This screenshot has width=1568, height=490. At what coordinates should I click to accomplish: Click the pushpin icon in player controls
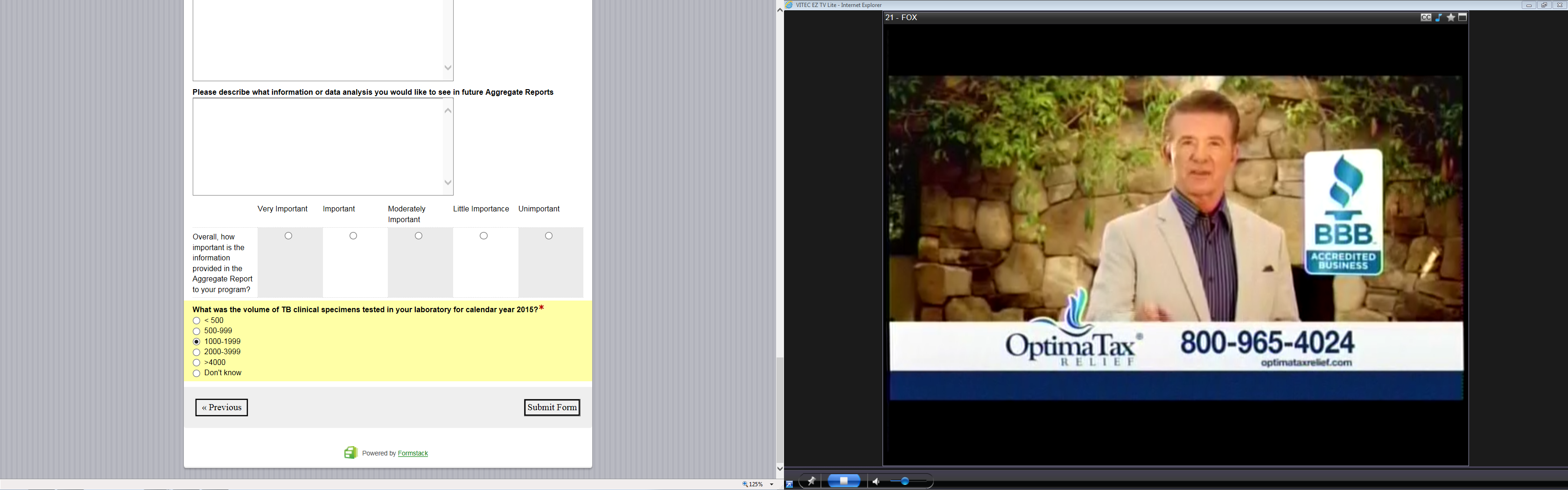[811, 481]
